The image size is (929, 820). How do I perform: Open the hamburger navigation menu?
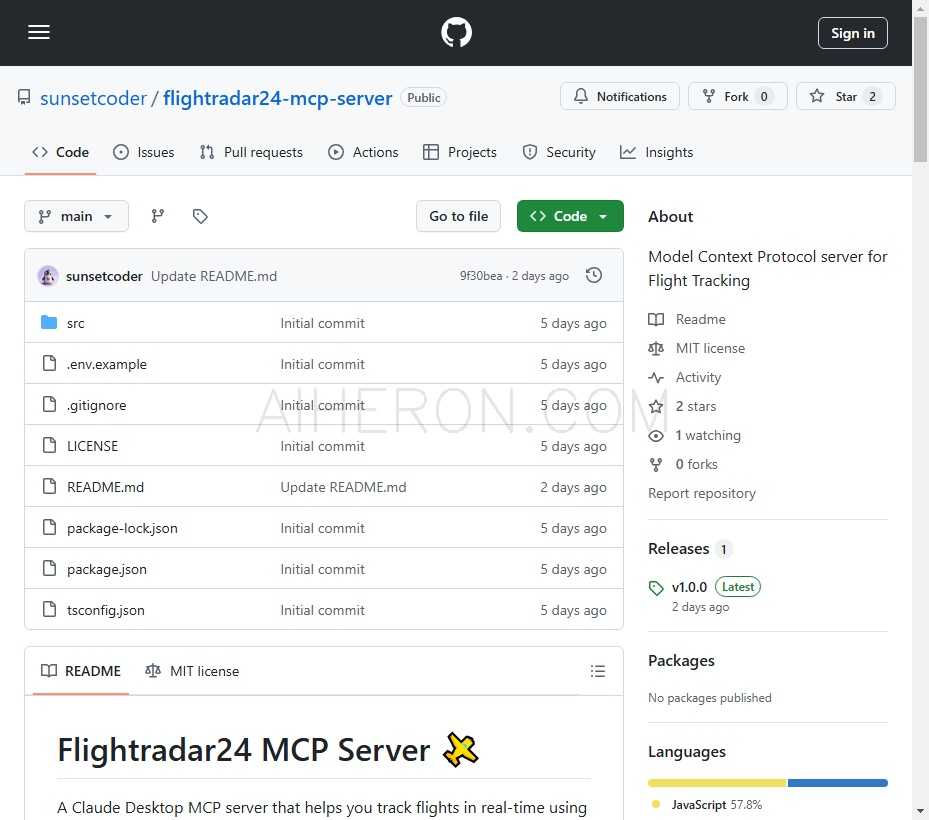click(x=39, y=33)
